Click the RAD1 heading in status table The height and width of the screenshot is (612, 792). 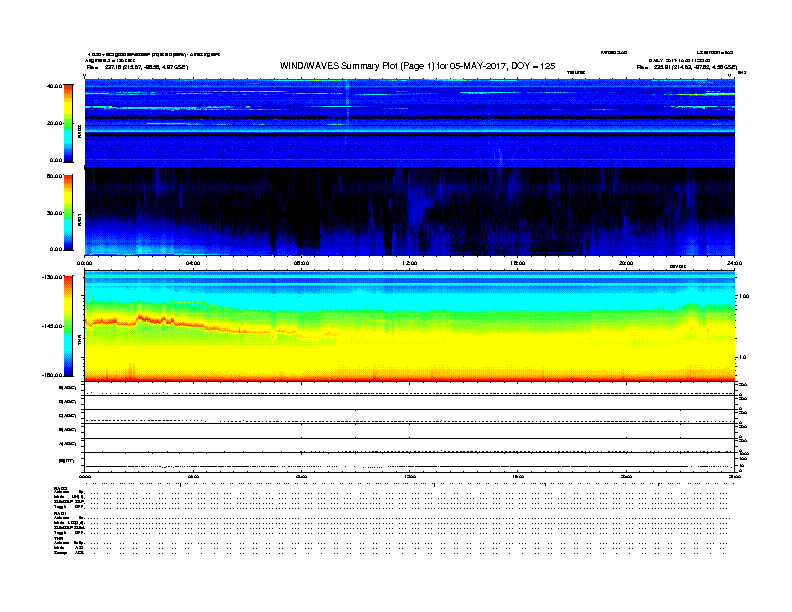pos(60,514)
